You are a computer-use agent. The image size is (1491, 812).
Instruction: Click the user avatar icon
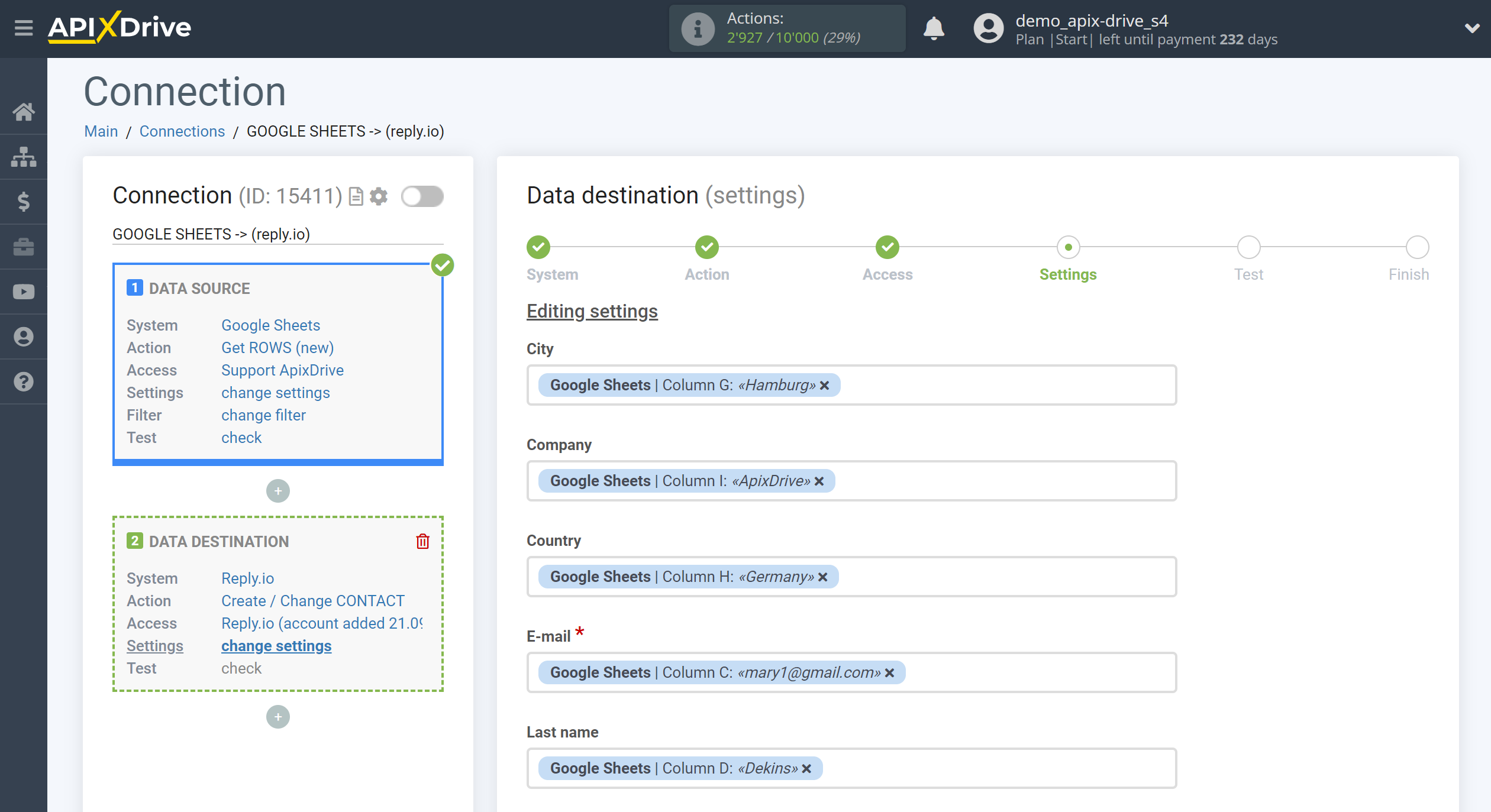coord(989,28)
